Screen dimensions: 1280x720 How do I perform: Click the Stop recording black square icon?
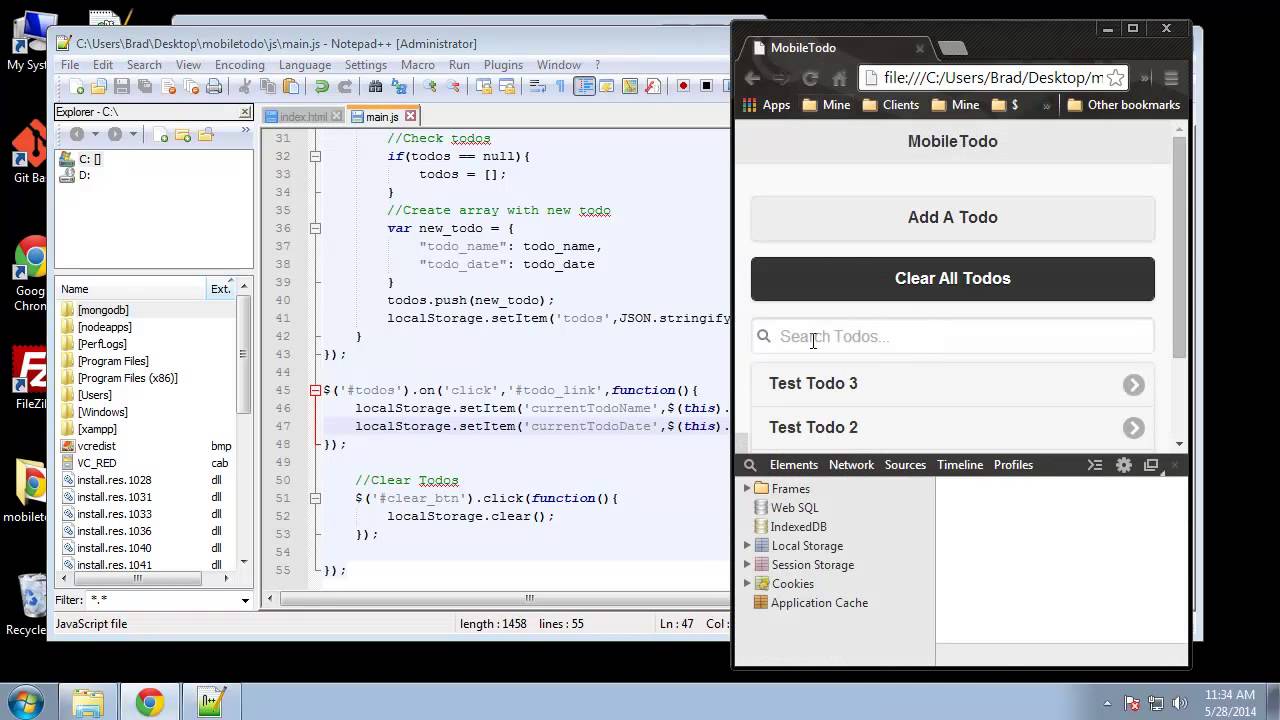pos(706,87)
